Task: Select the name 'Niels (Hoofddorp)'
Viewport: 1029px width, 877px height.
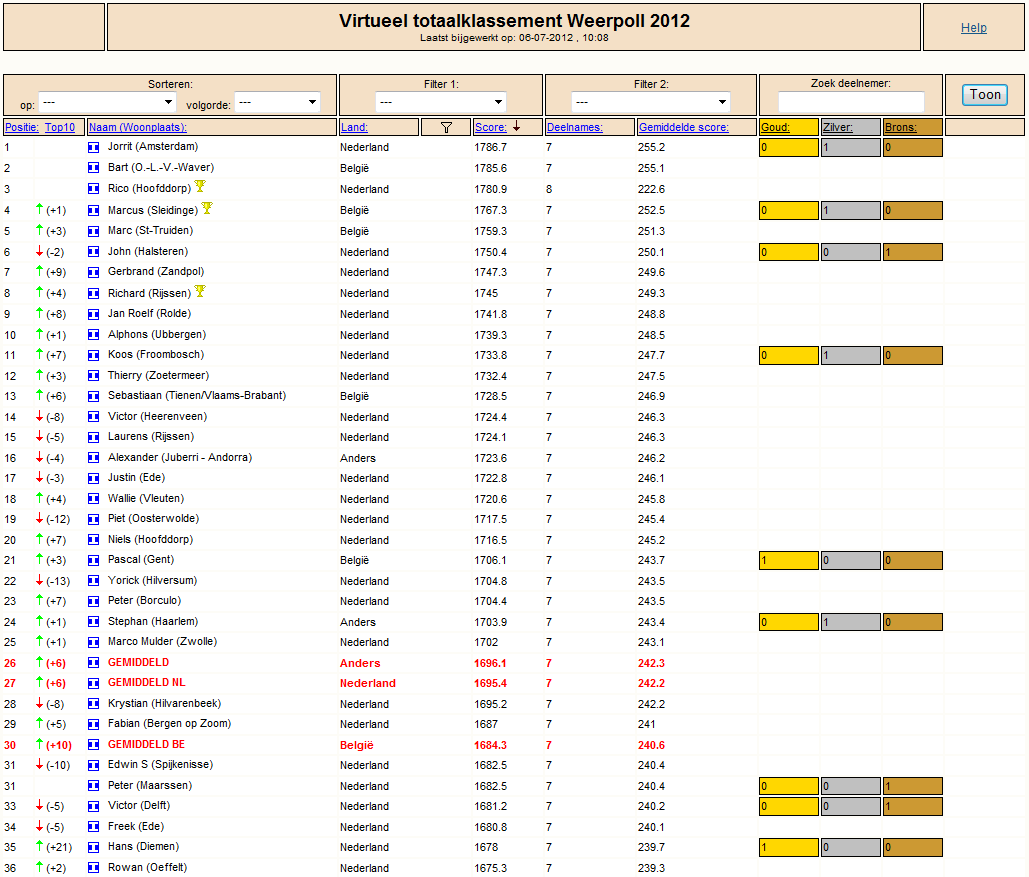Action: (x=150, y=540)
